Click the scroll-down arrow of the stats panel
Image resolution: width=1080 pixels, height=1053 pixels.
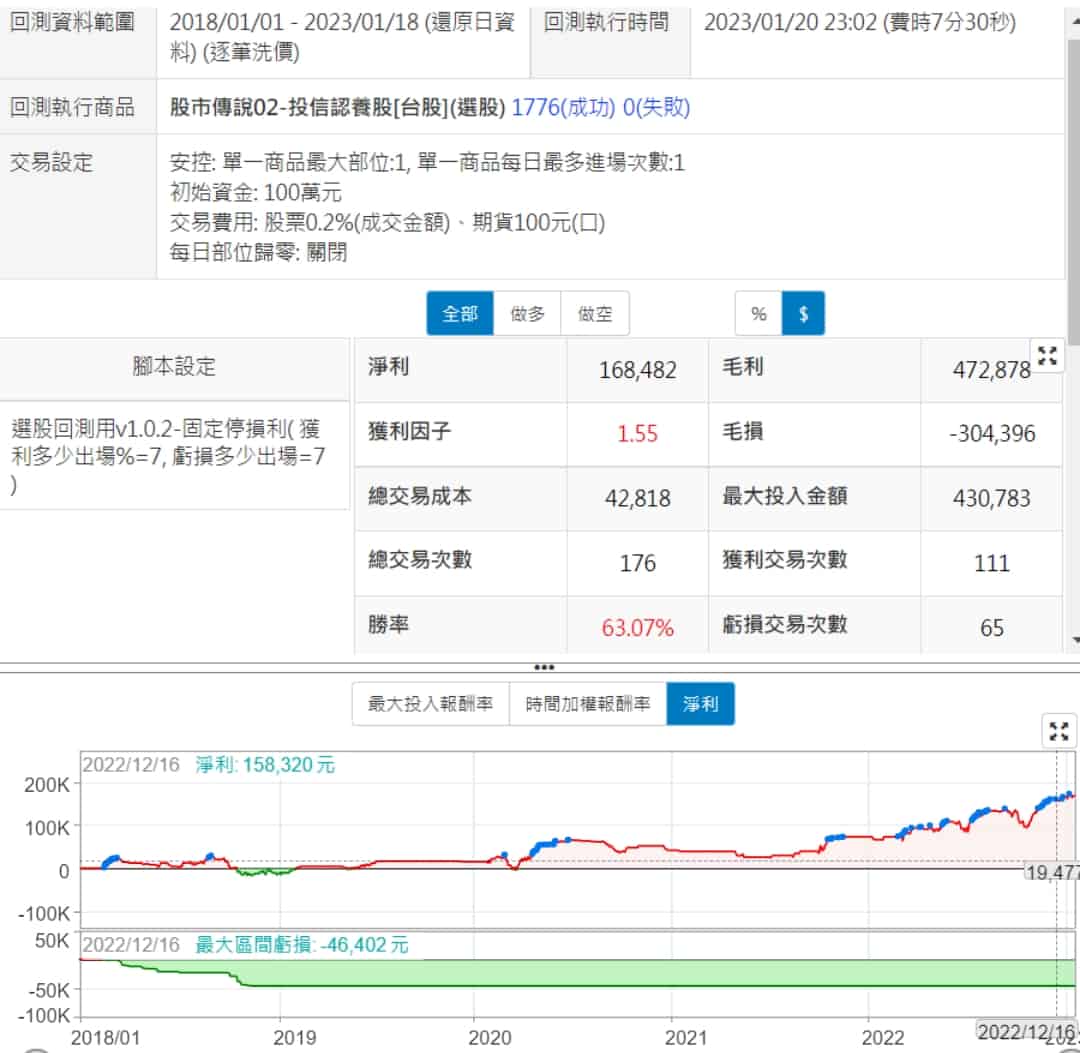click(1074, 640)
